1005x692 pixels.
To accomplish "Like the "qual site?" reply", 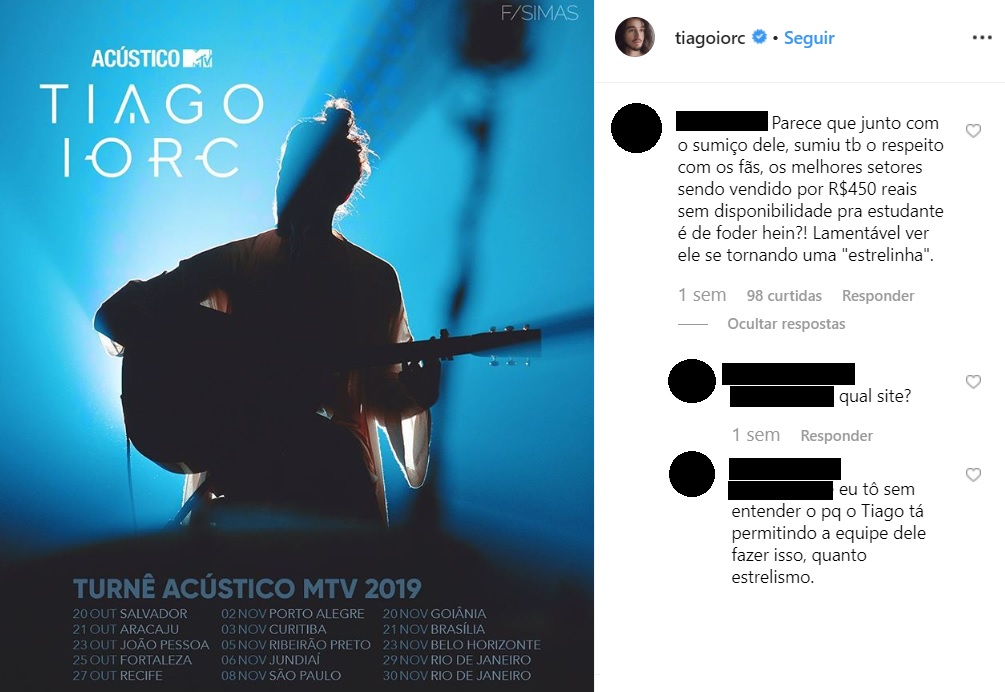I will 973,382.
